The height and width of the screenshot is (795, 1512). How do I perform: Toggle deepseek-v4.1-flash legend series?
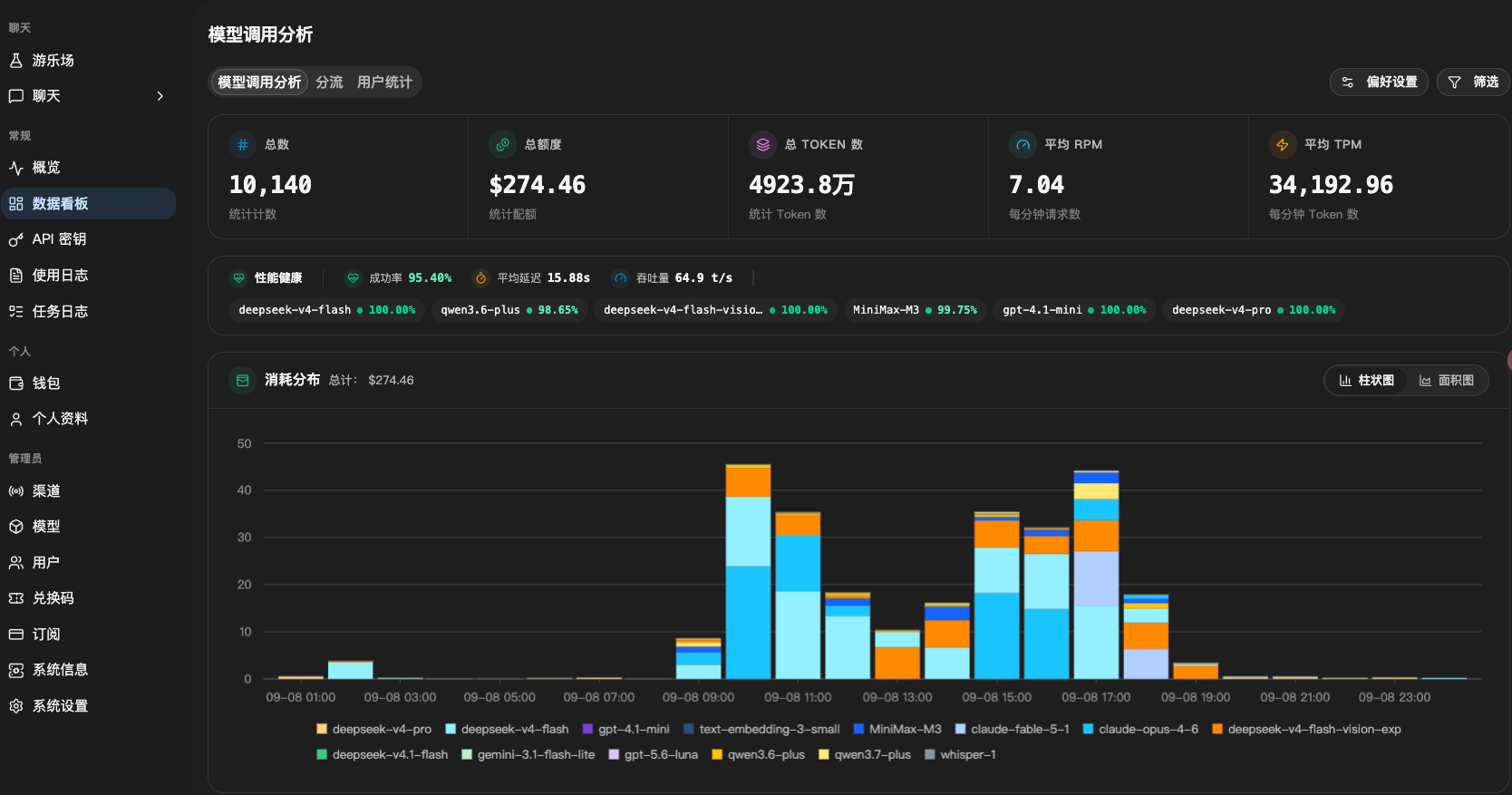[x=382, y=755]
